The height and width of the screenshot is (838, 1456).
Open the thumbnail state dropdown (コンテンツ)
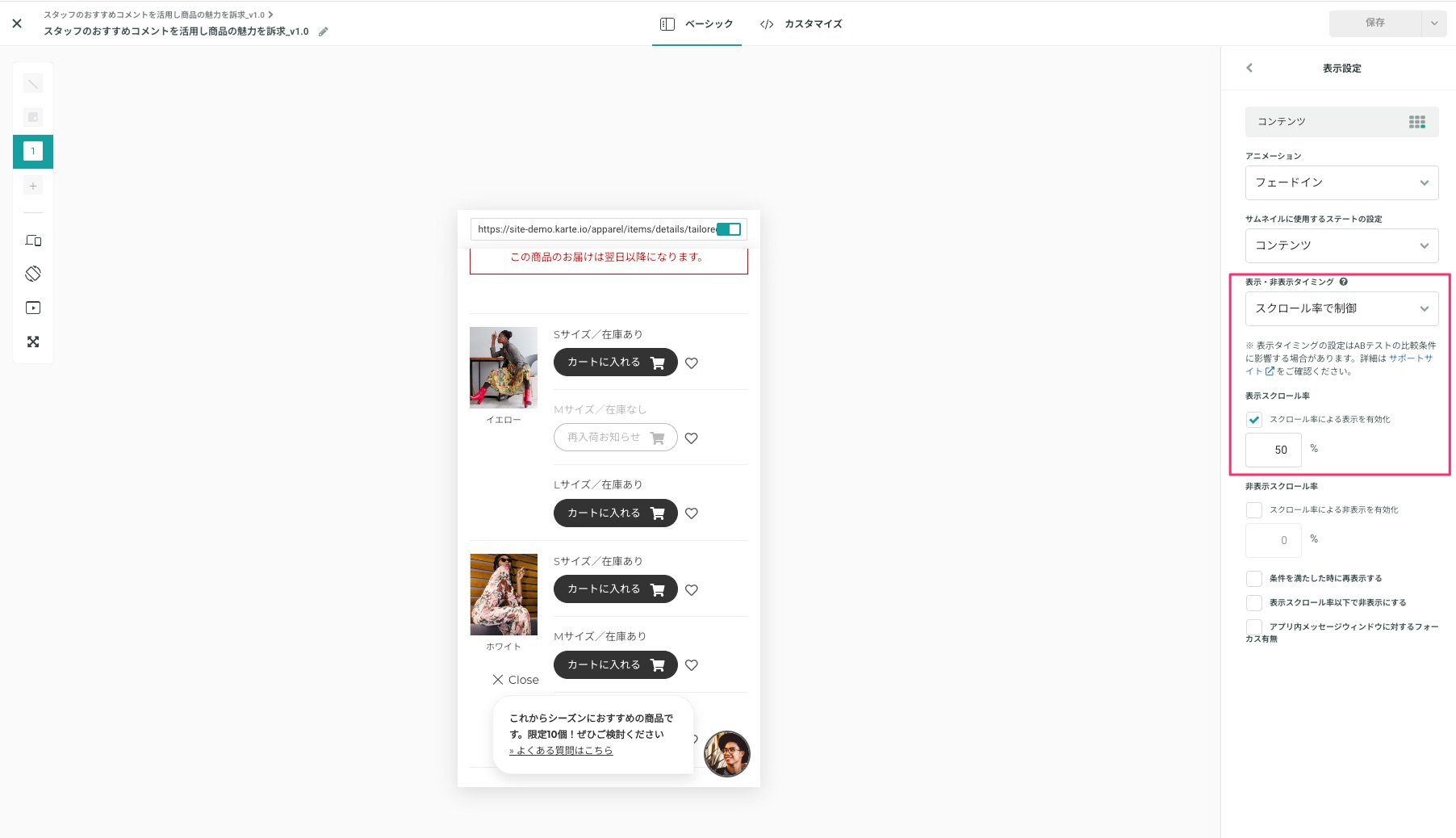click(x=1341, y=245)
